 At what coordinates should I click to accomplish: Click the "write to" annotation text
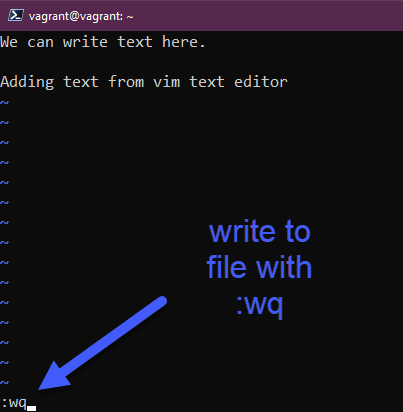coord(260,231)
